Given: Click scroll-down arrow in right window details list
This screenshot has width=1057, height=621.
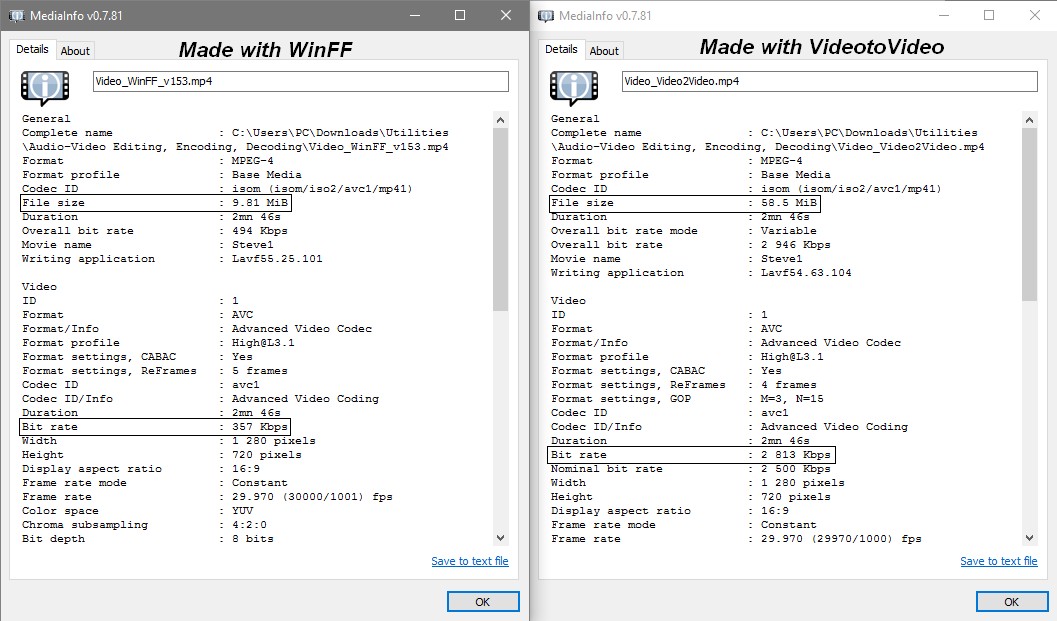Looking at the screenshot, I should (x=1029, y=537).
